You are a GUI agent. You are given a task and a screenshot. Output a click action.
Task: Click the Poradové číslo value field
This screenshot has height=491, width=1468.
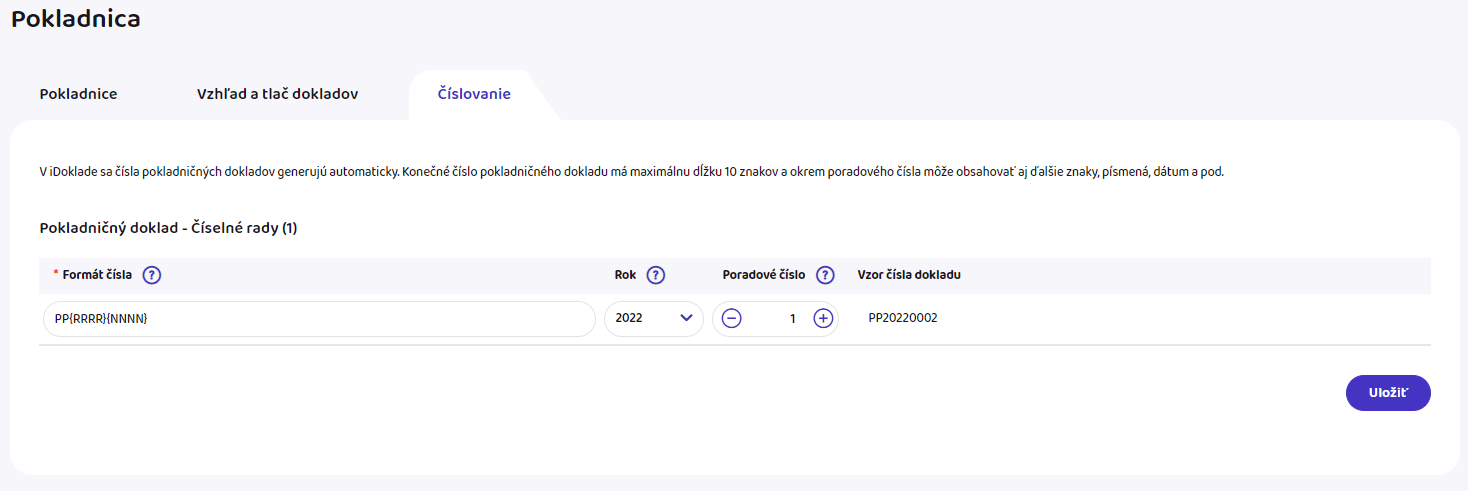[778, 319]
